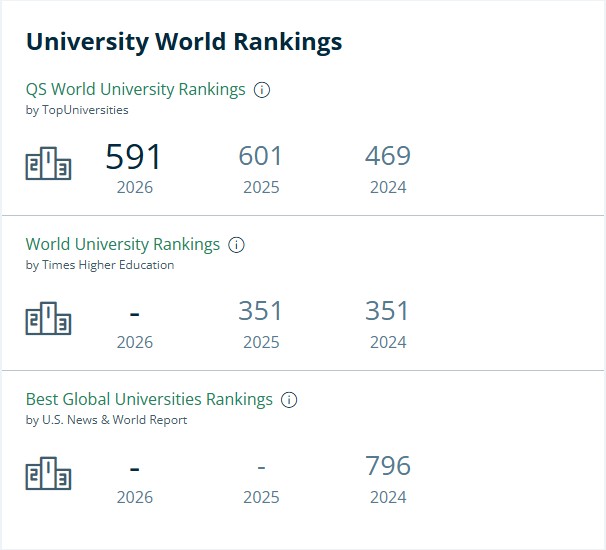606x550 pixels.
Task: Select QS 2025 rank 601
Action: 260,156
